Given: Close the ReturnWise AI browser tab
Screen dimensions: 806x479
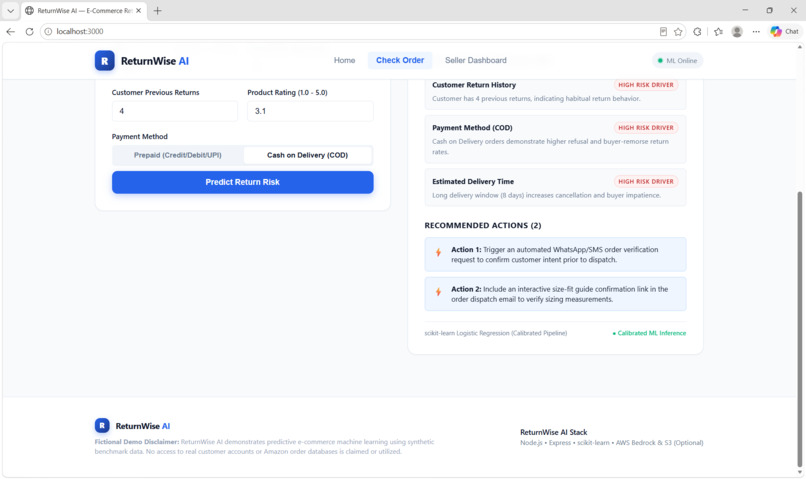Looking at the screenshot, I should click(138, 10).
